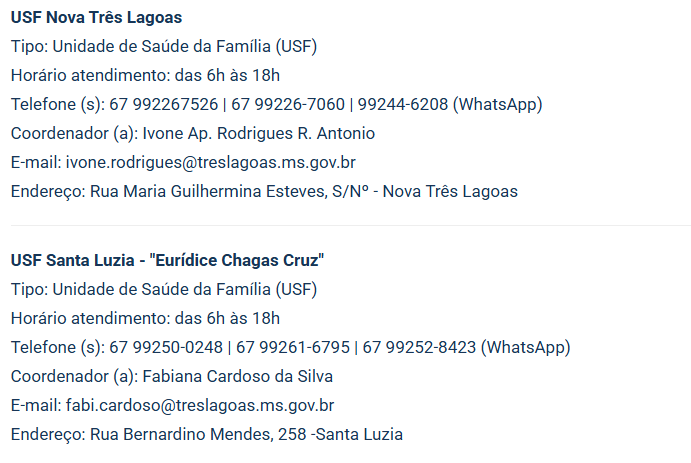Screen dimensions: 691x463
Task: Click the USF Santa Luzia heading
Action: (x=167, y=261)
